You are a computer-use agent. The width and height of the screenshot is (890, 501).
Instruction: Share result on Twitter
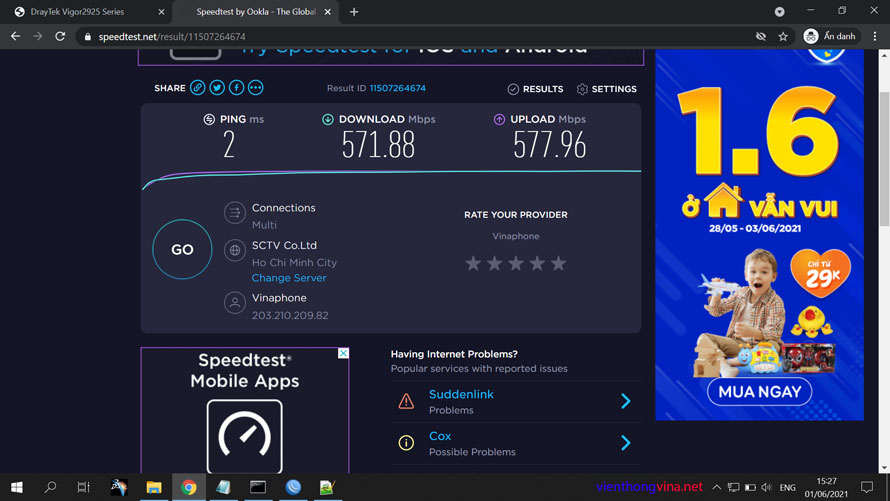coord(217,88)
